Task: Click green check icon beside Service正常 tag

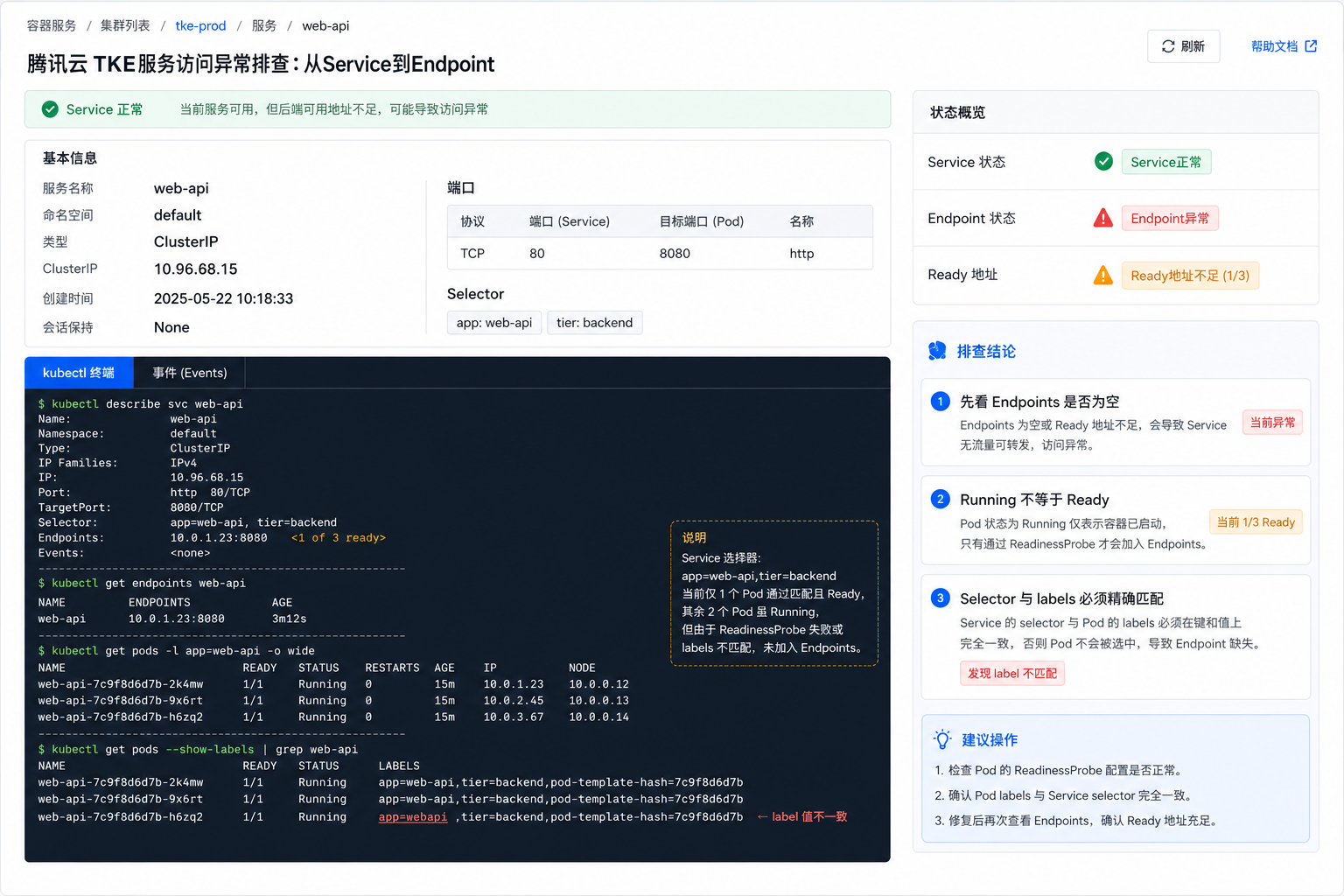Action: [x=1103, y=161]
